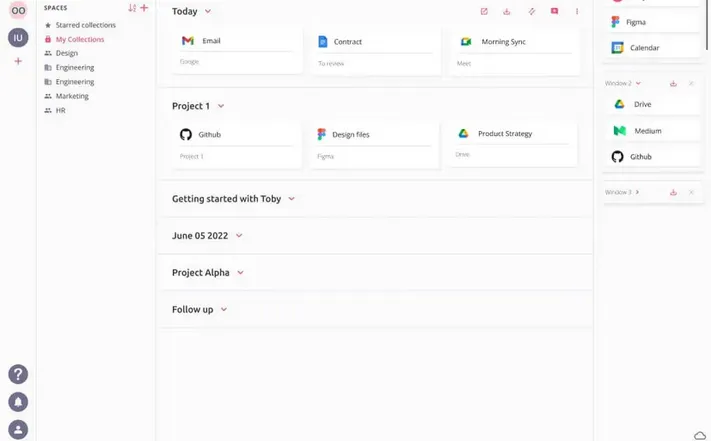Click the Medium tab in Window 2
The image size is (711, 441).
tap(647, 131)
